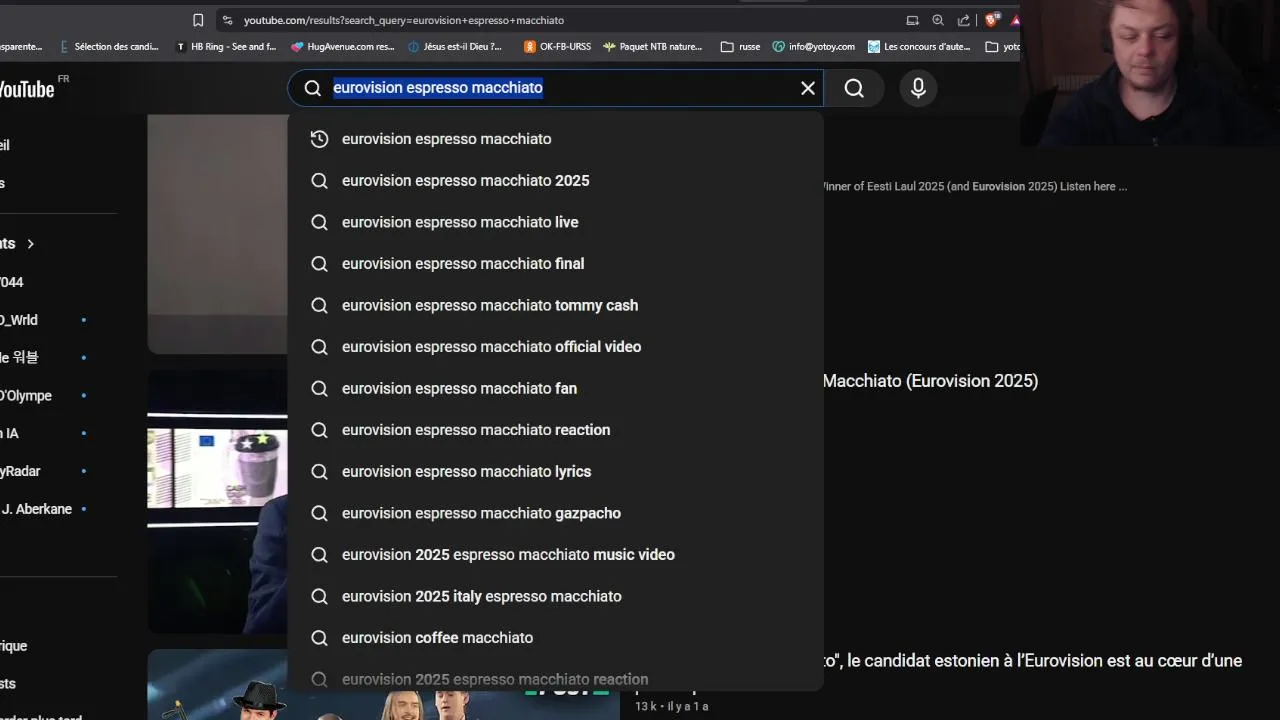This screenshot has height=720, width=1280.
Task: Open bookmark 'Les concours d'aute...'
Action: click(919, 46)
